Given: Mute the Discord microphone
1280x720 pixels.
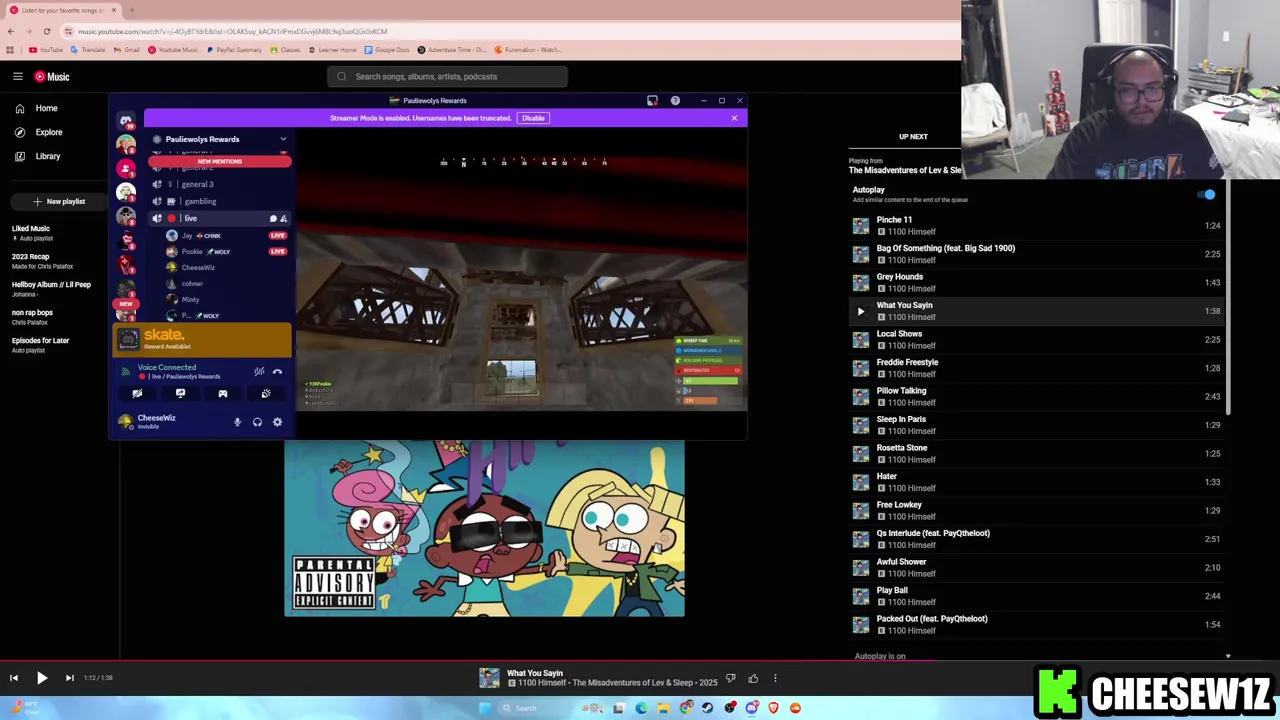Looking at the screenshot, I should (x=237, y=422).
